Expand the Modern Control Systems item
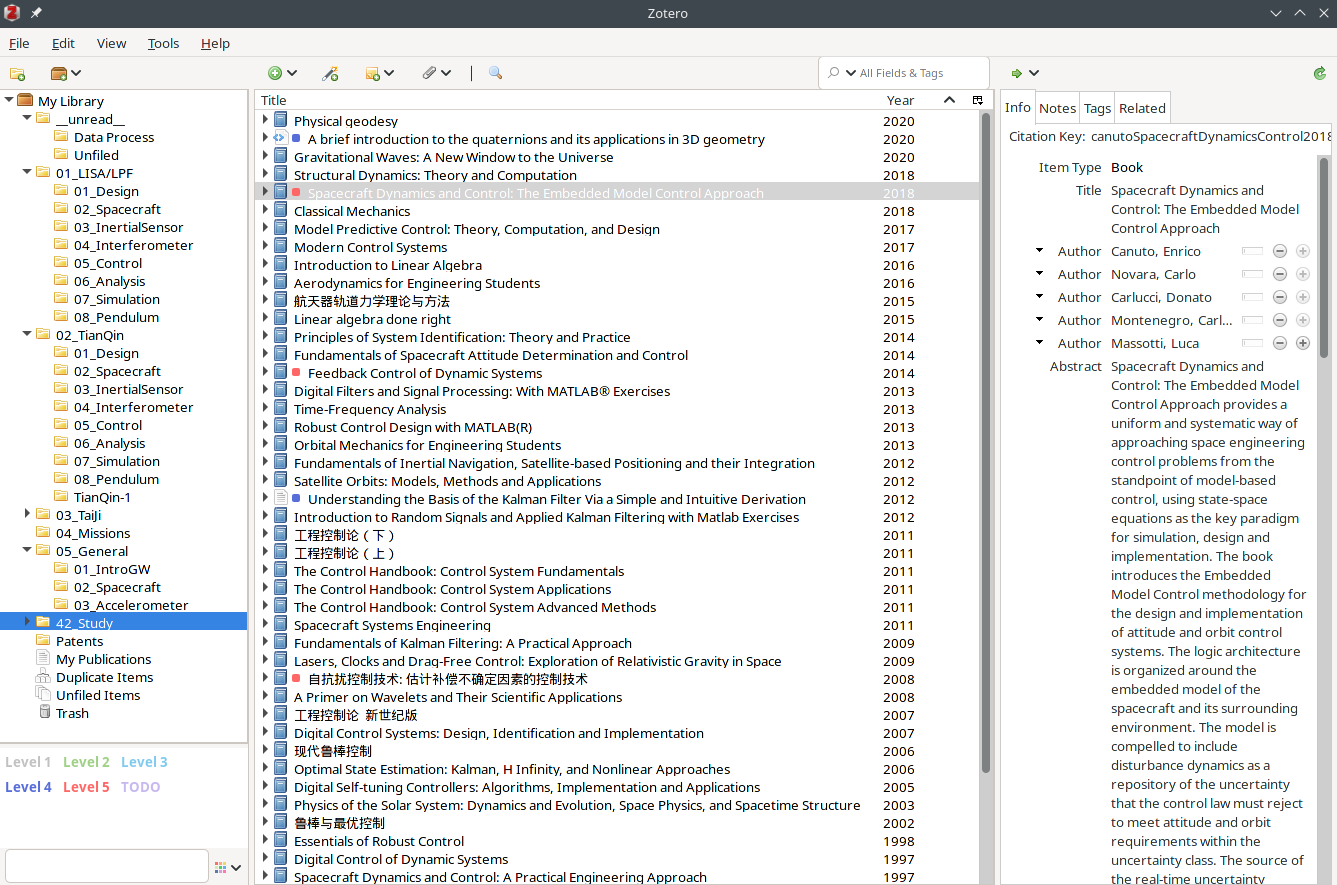 (265, 247)
